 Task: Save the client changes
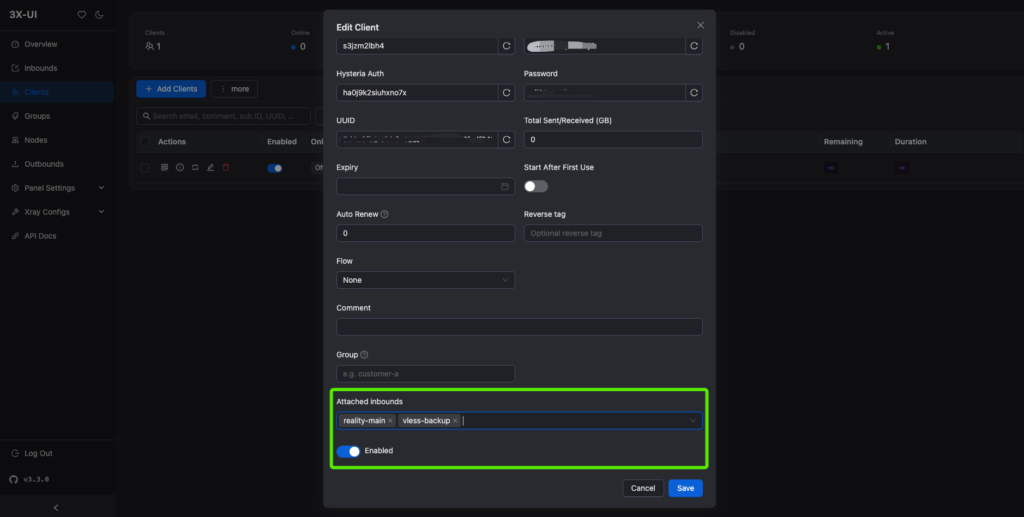coord(685,488)
